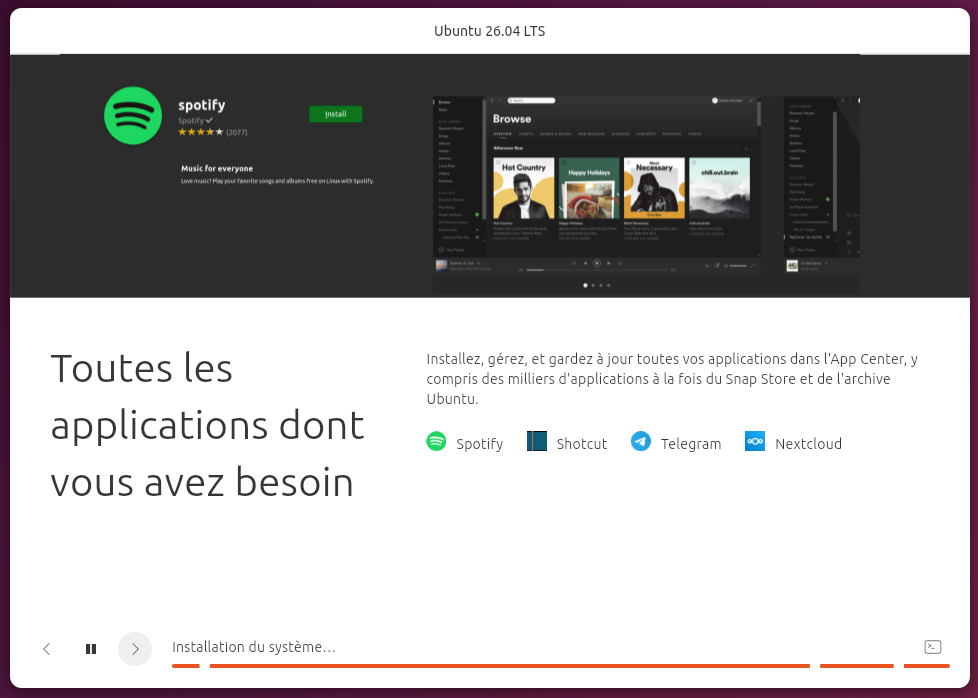Click the App Center description paragraph
Image resolution: width=978 pixels, height=698 pixels.
pyautogui.click(x=672, y=379)
